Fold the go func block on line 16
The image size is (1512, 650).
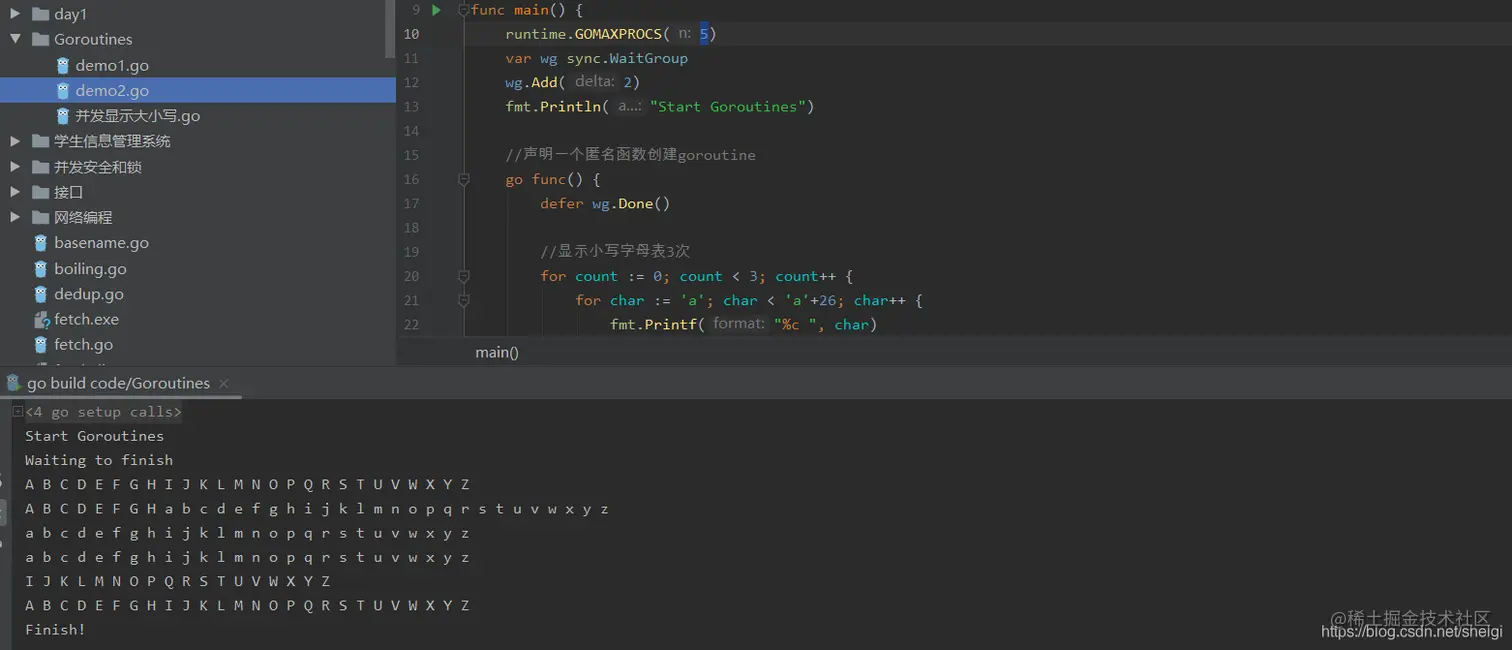tap(463, 179)
